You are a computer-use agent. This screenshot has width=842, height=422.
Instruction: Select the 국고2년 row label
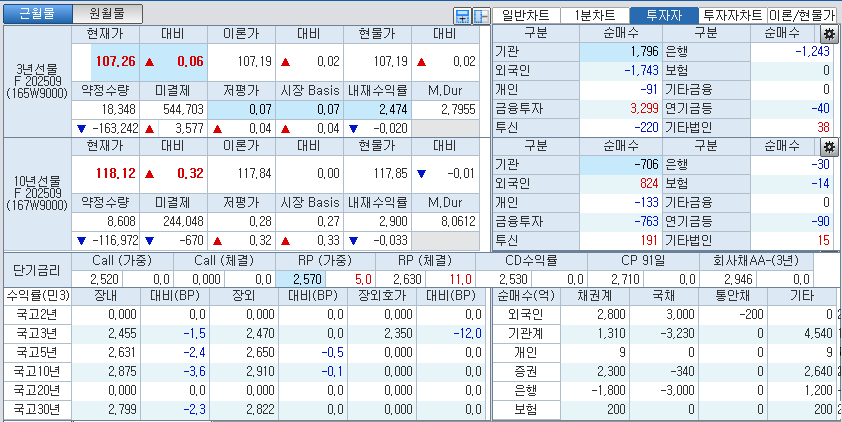(x=37, y=314)
